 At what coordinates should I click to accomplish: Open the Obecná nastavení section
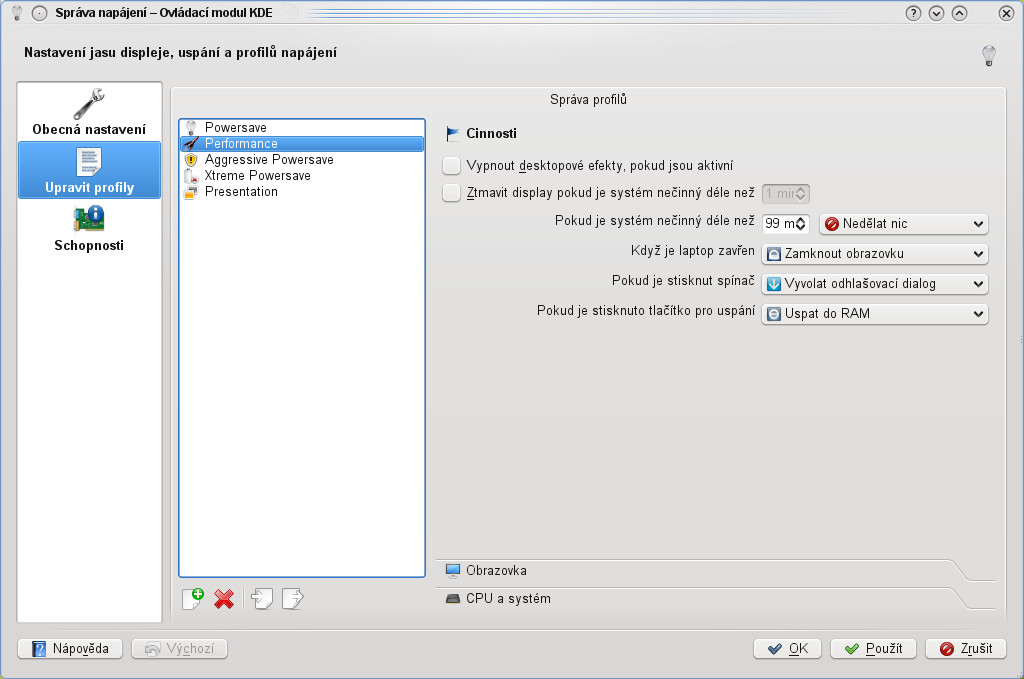pyautogui.click(x=89, y=112)
